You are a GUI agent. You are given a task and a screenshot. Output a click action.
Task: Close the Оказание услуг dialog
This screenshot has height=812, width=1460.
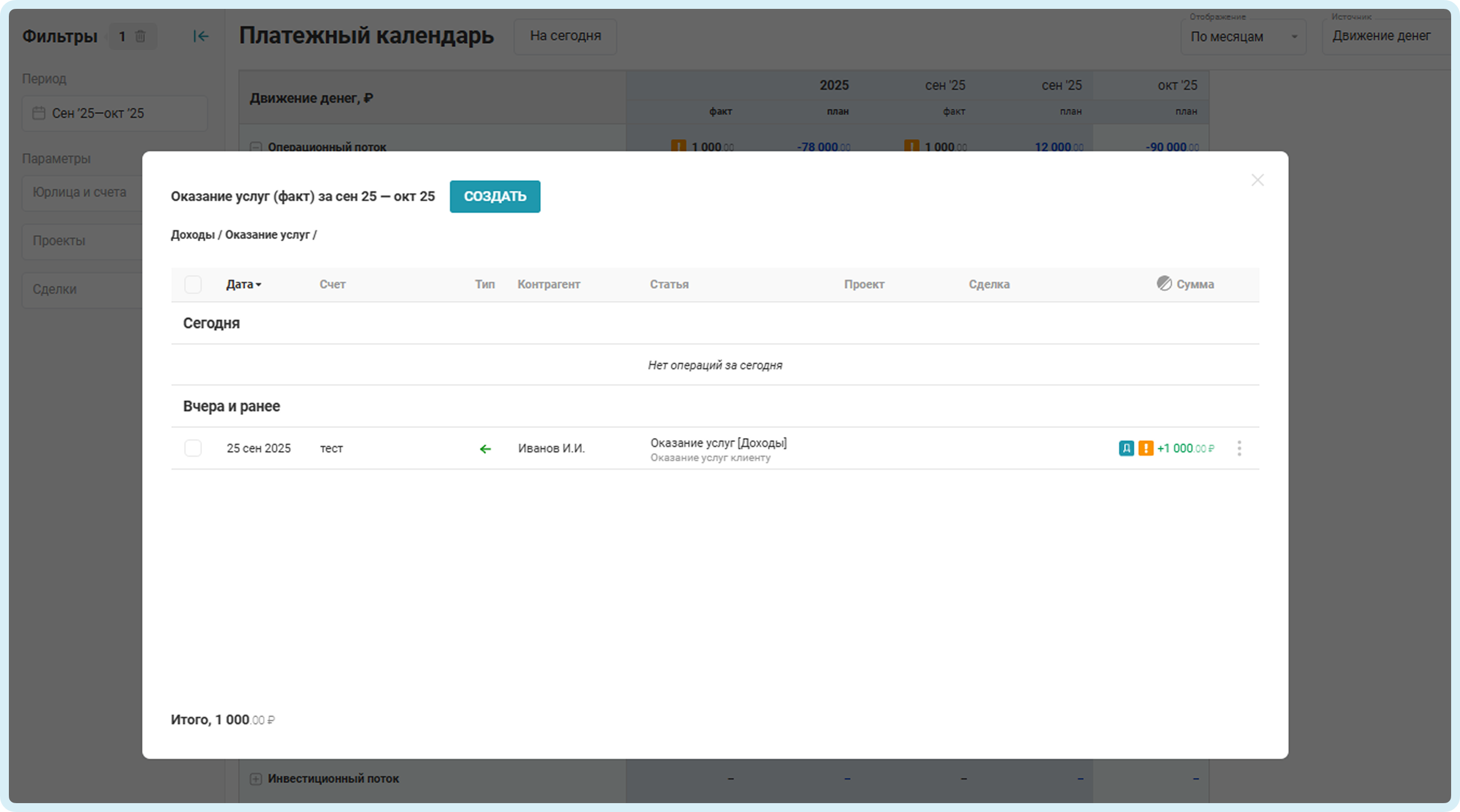[x=1257, y=180]
